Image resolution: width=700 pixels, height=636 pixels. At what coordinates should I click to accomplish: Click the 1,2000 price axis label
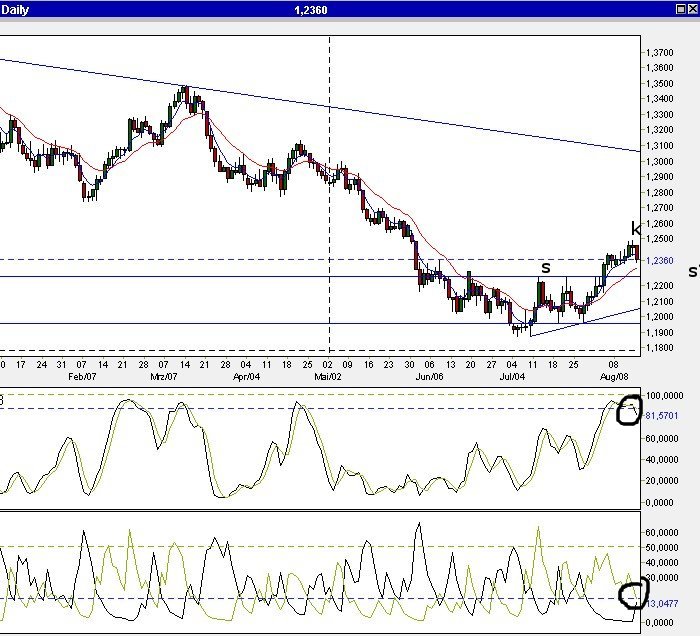(659, 316)
